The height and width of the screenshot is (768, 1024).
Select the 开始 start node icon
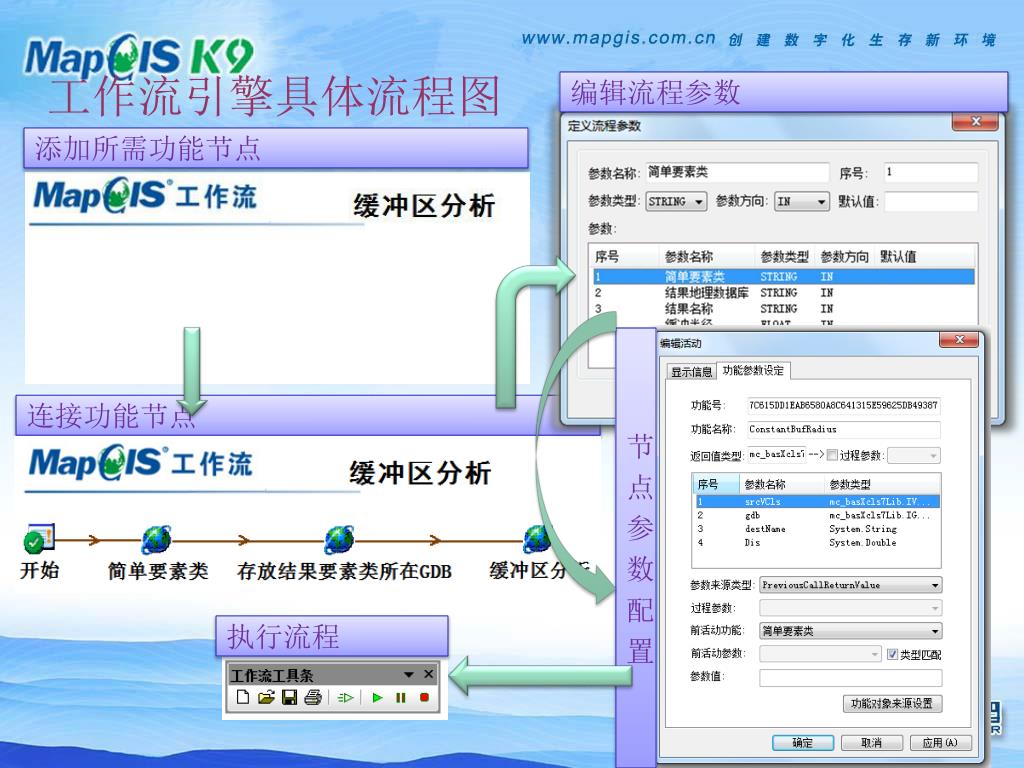39,537
